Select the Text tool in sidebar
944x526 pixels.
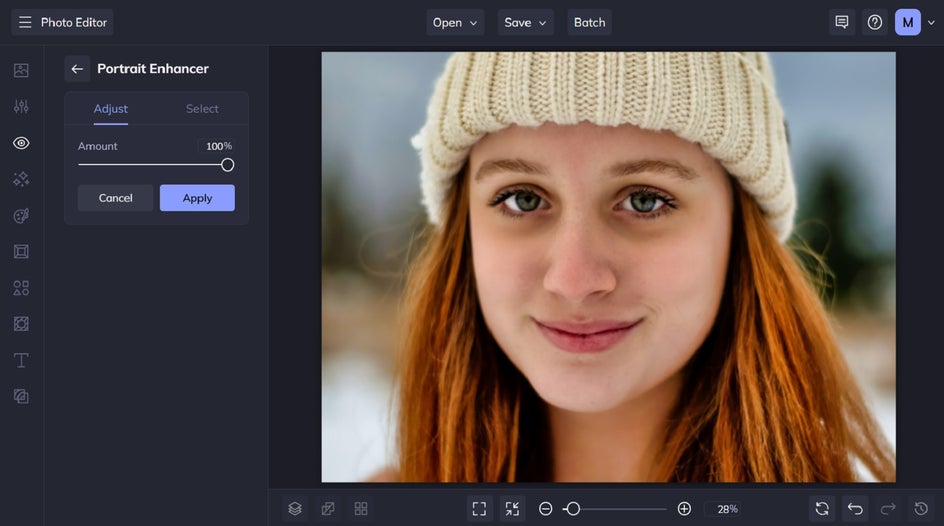point(21,360)
